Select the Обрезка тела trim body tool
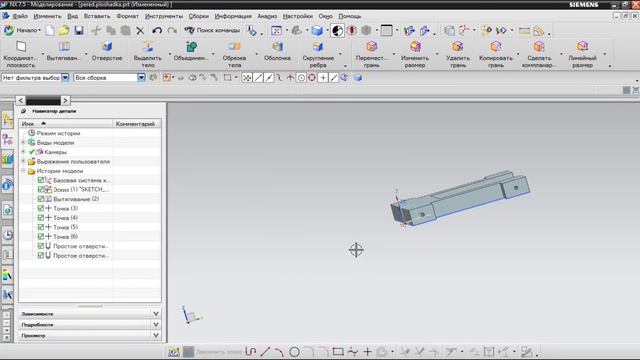Viewport: 640px width, 360px height. 234,54
